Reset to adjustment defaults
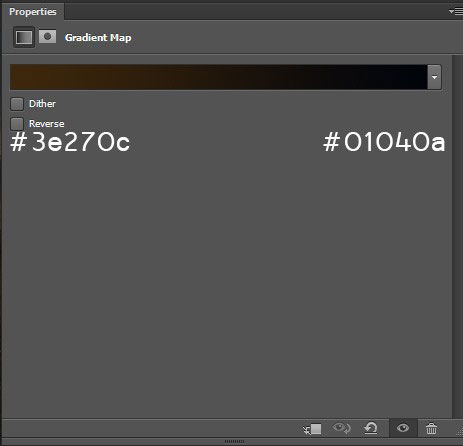This screenshot has width=463, height=446. tap(371, 428)
